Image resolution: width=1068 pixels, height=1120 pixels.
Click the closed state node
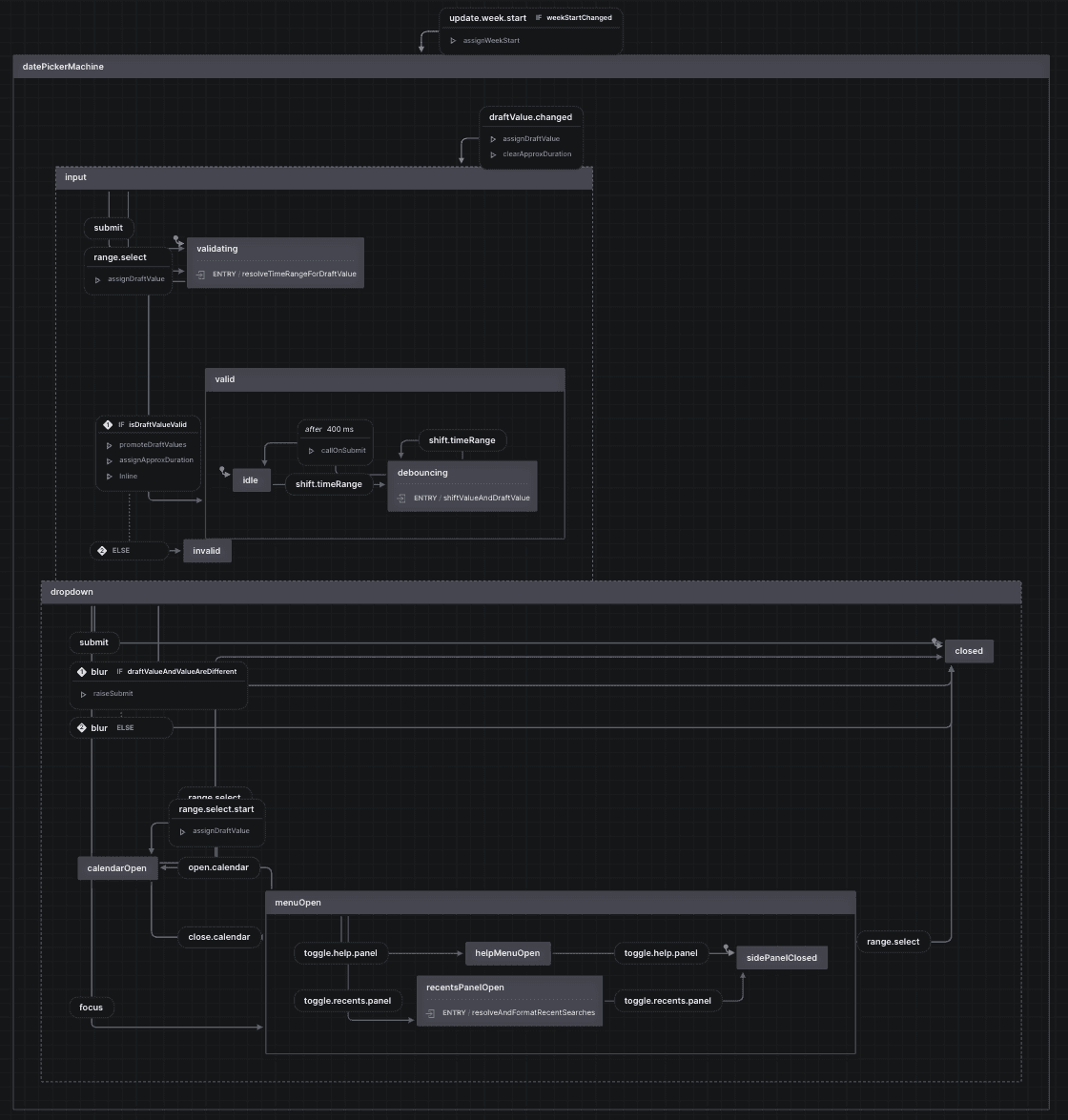pos(969,651)
